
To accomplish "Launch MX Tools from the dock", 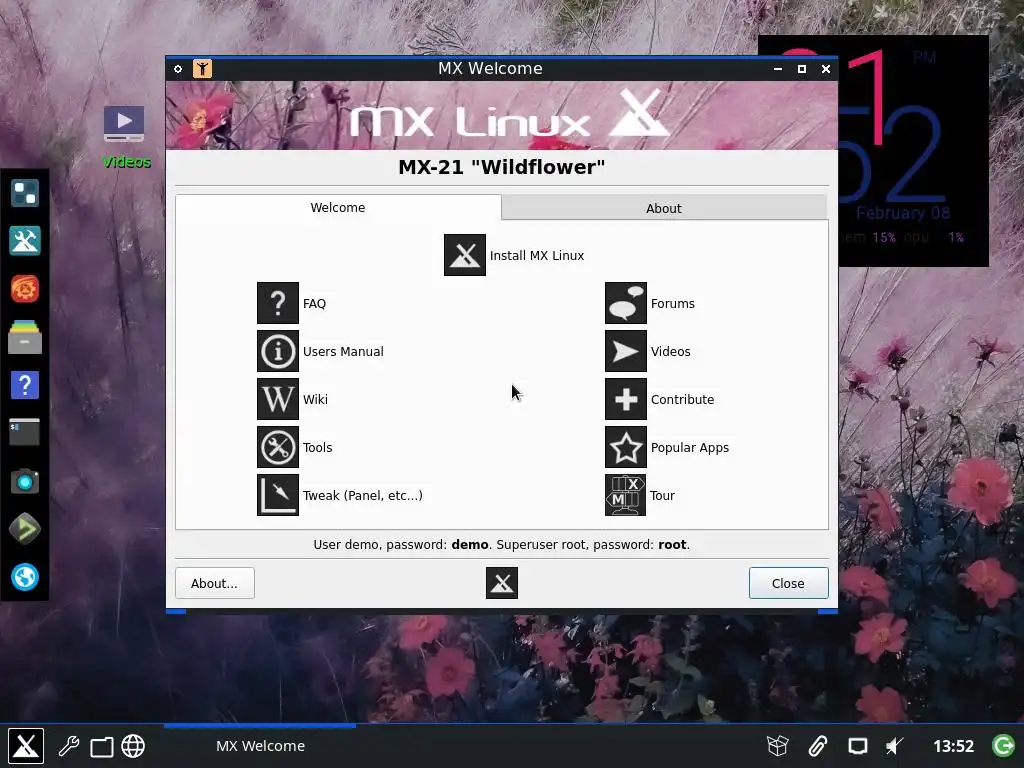I will click(x=25, y=241).
